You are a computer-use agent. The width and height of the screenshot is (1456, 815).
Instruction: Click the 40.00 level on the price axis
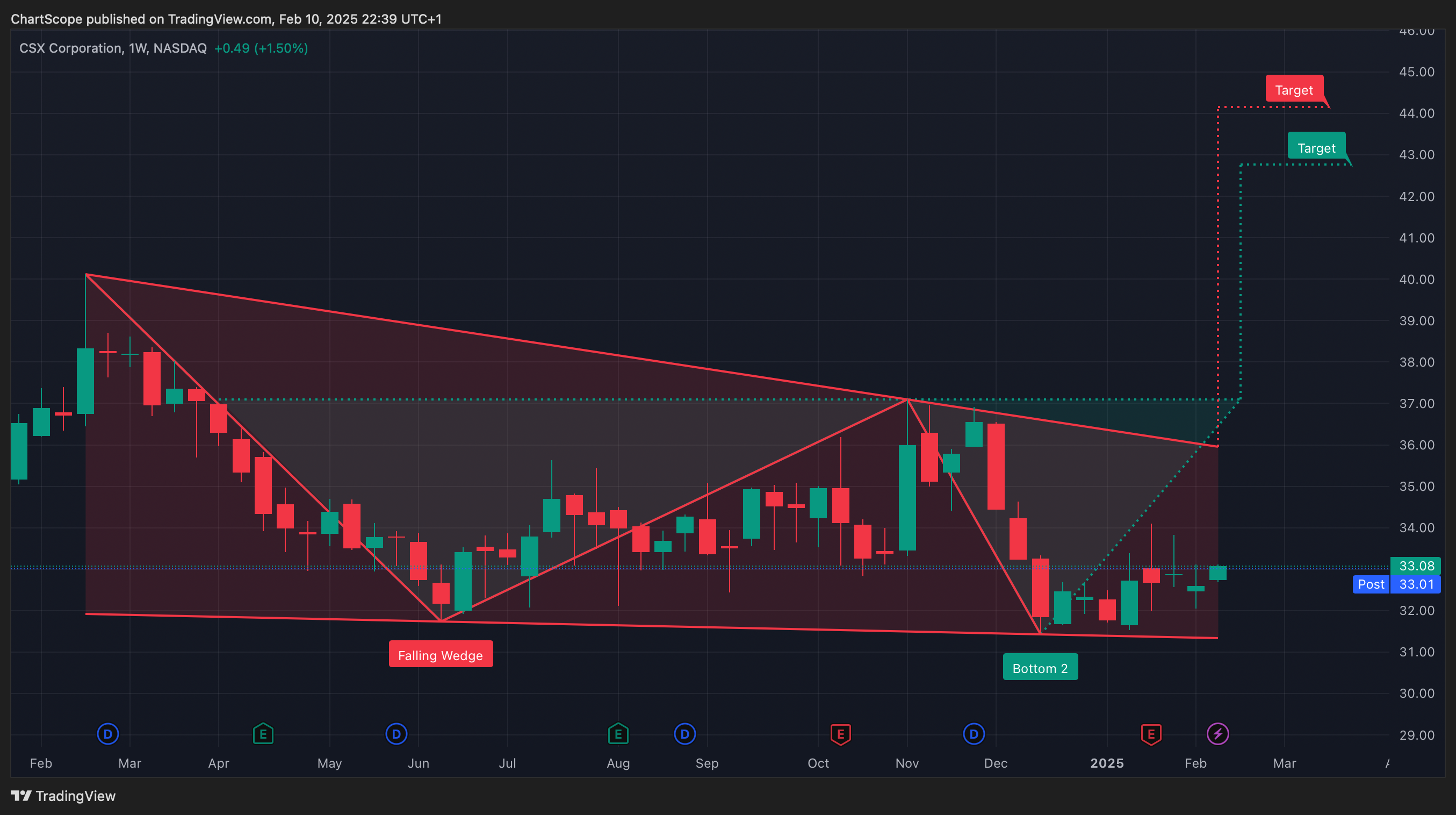point(1416,280)
